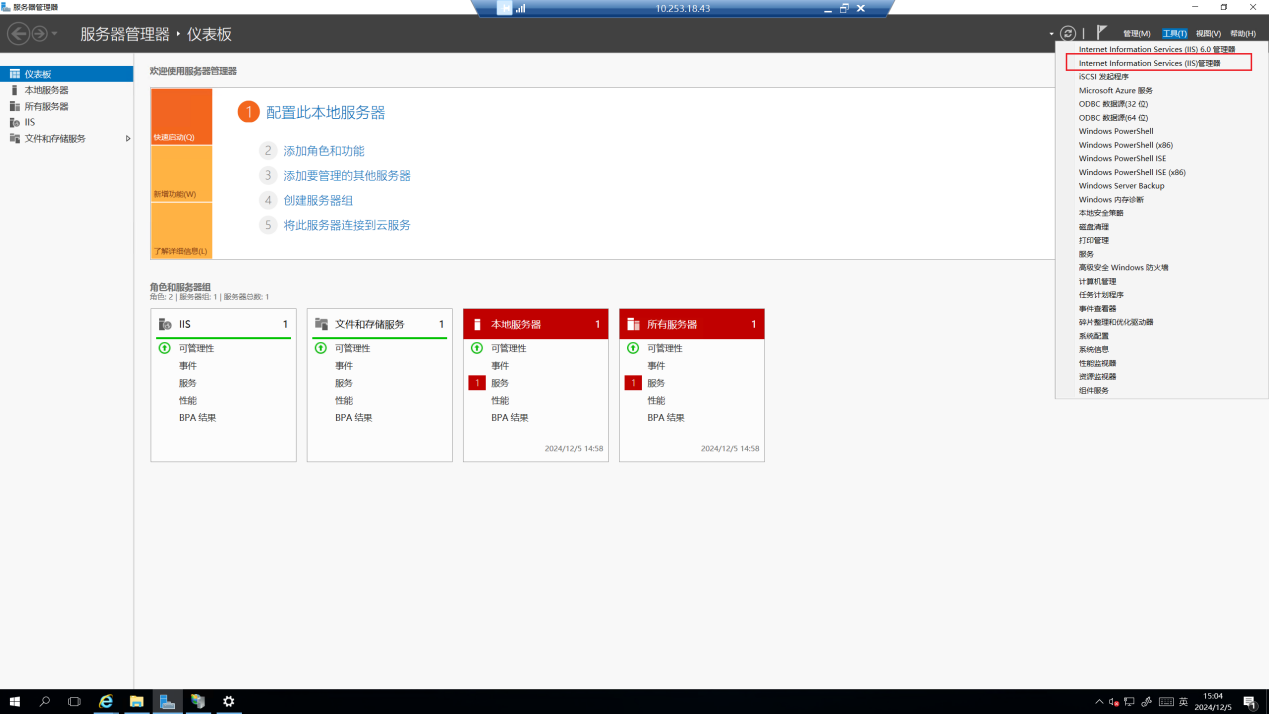Click the 添加要管理的其他服务器 link

[x=347, y=176]
